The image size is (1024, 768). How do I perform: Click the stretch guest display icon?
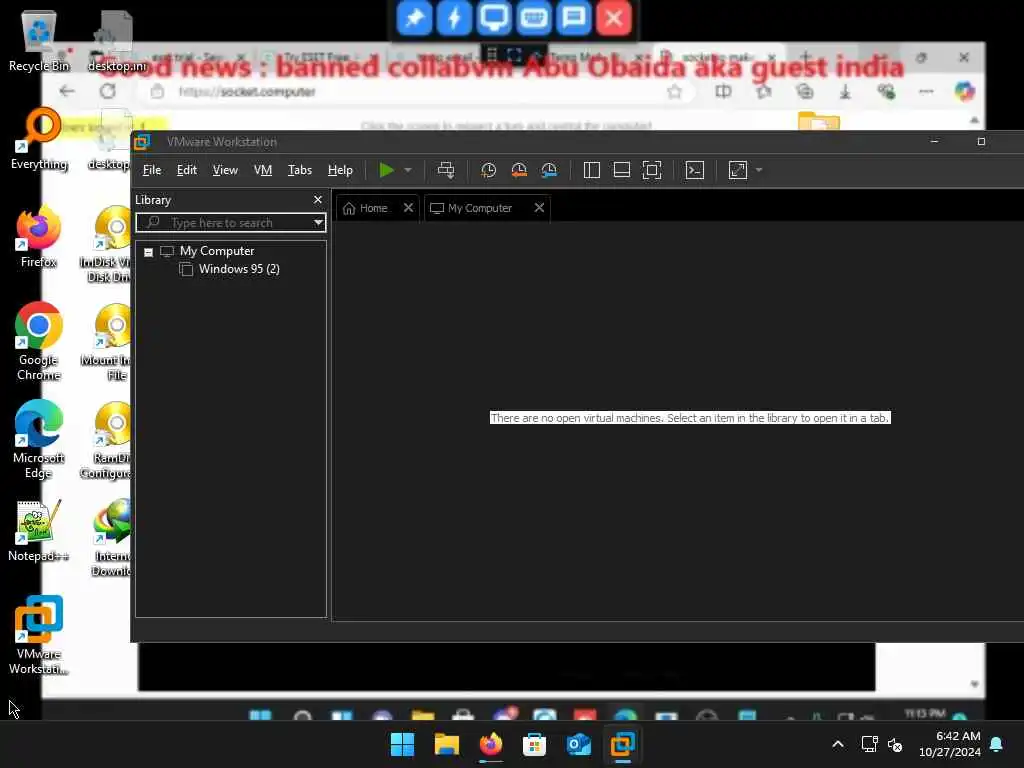coord(738,170)
